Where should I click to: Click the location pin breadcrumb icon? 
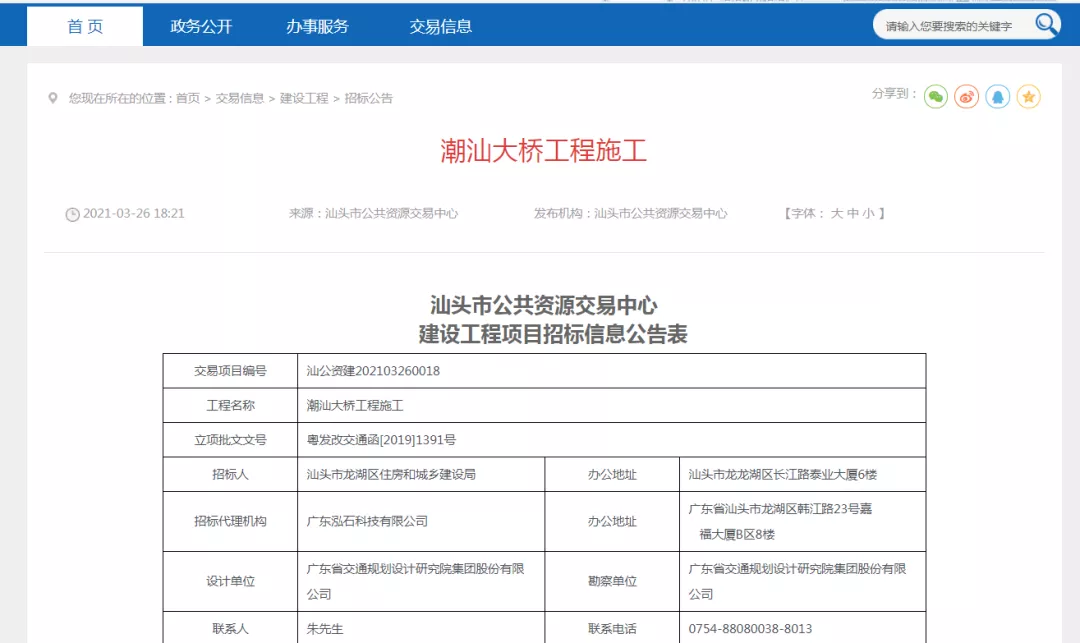[54, 98]
